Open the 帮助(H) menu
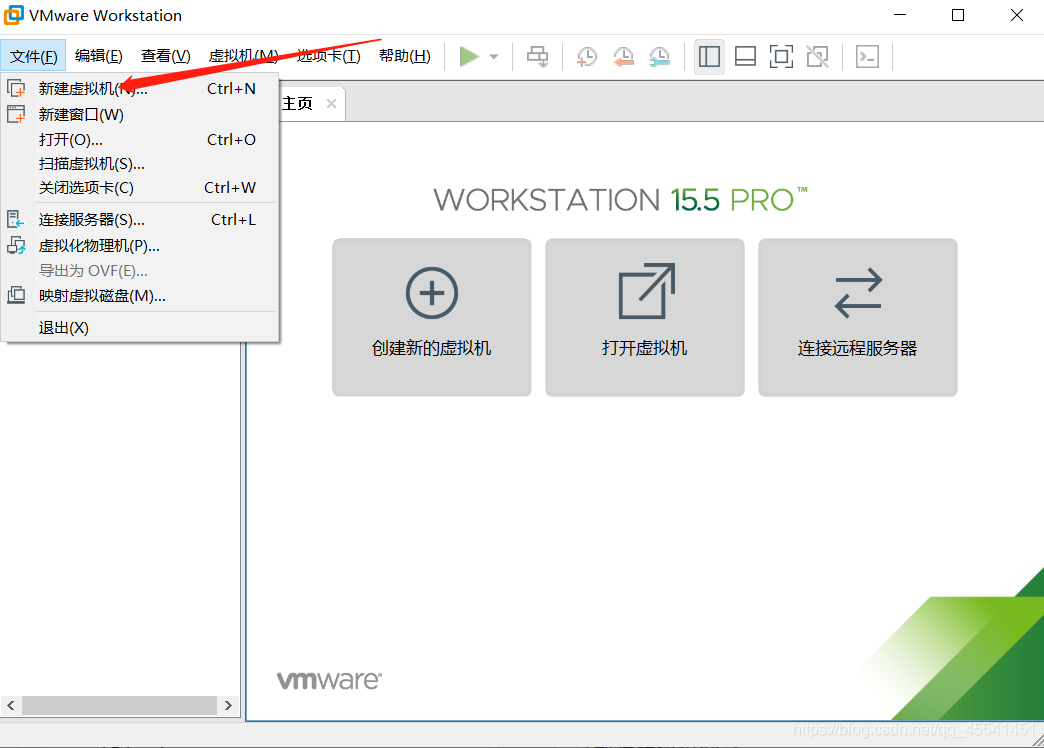 (405, 56)
